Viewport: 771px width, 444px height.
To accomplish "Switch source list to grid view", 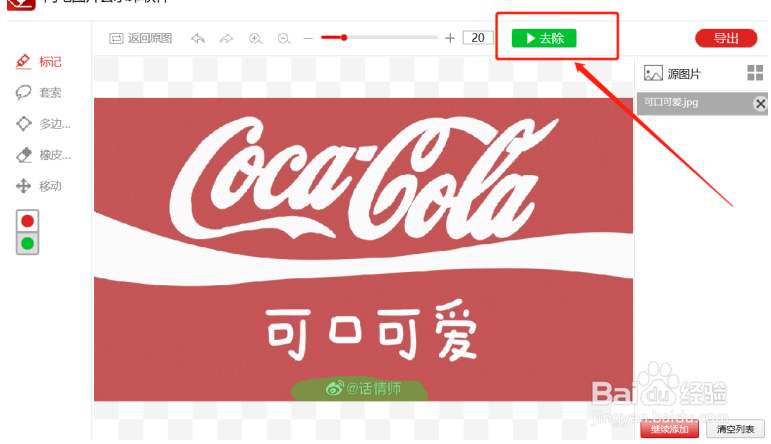I will coord(755,73).
